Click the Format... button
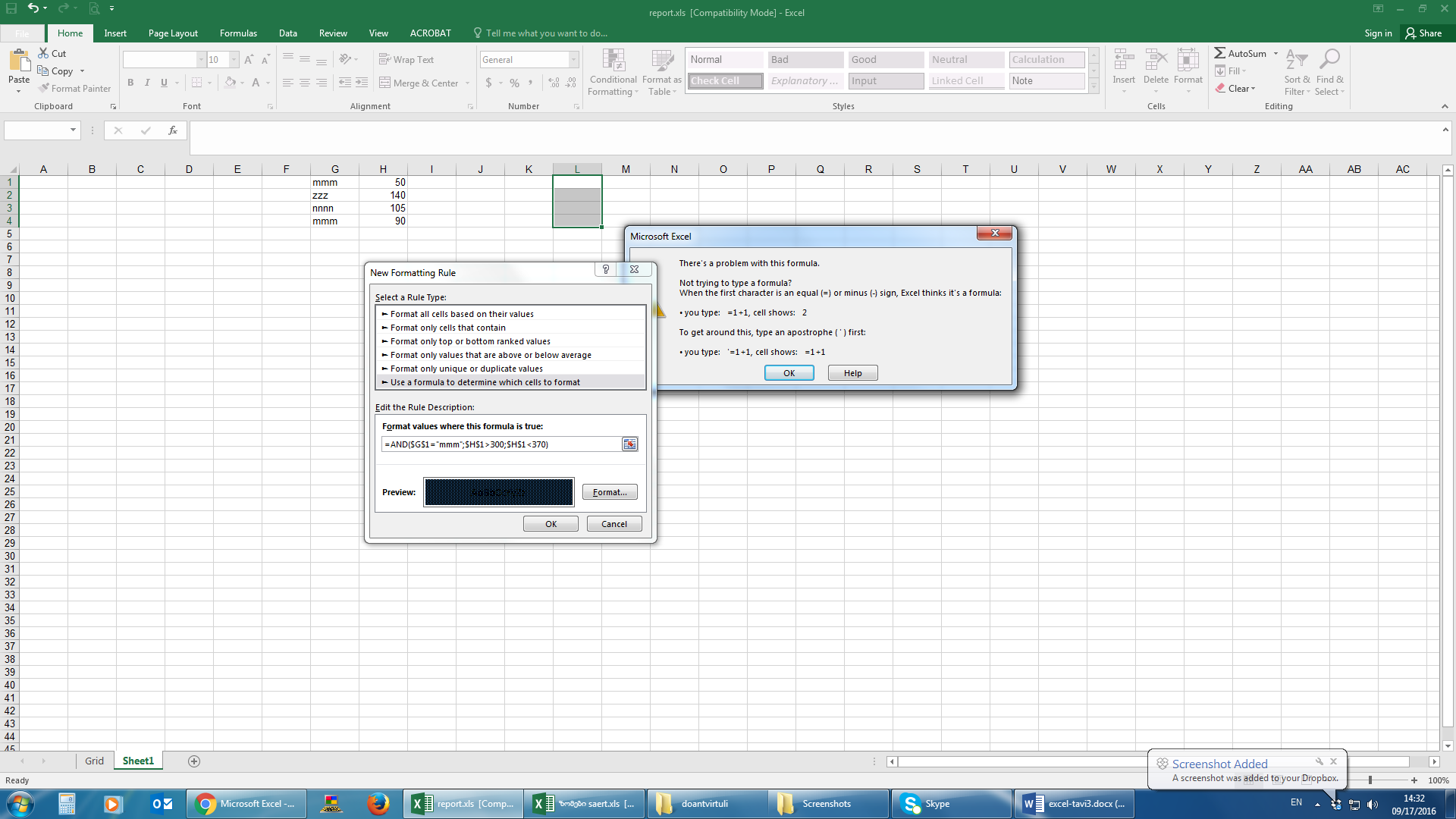This screenshot has width=1456, height=819. tap(610, 492)
